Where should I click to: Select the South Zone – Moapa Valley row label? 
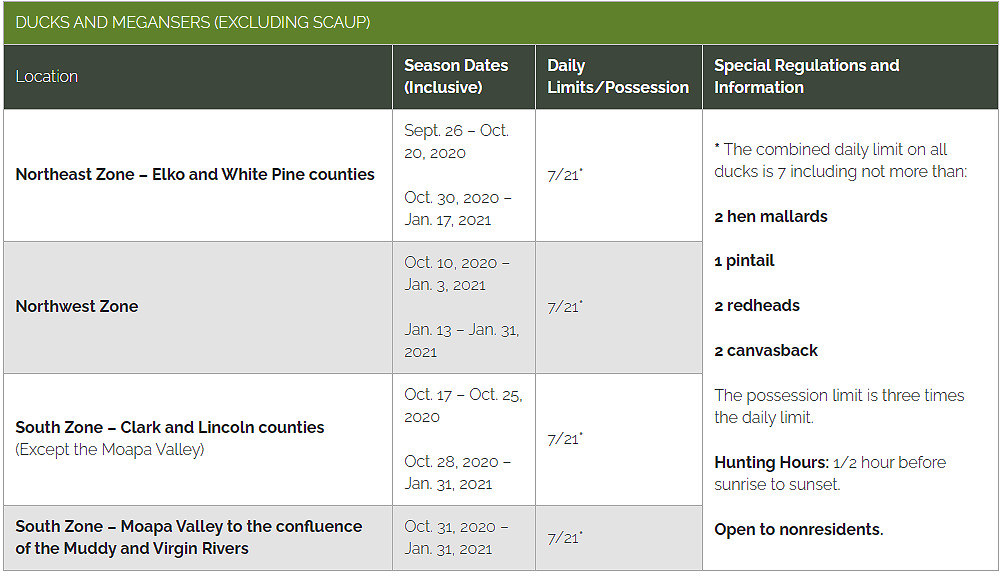click(189, 537)
